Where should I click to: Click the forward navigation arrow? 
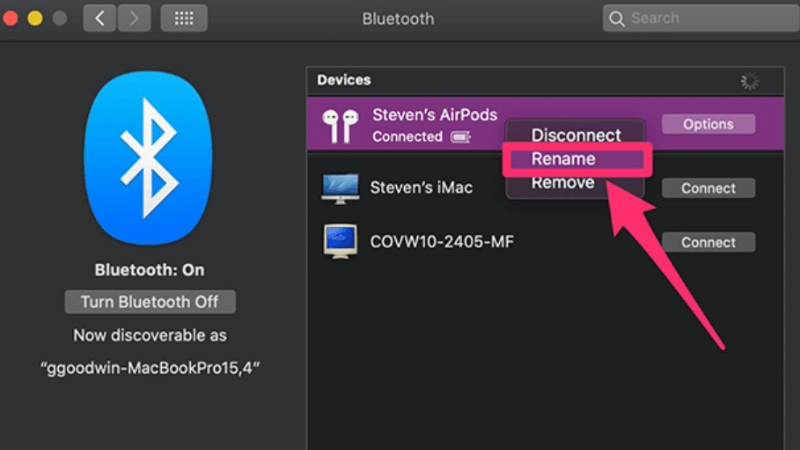(134, 18)
